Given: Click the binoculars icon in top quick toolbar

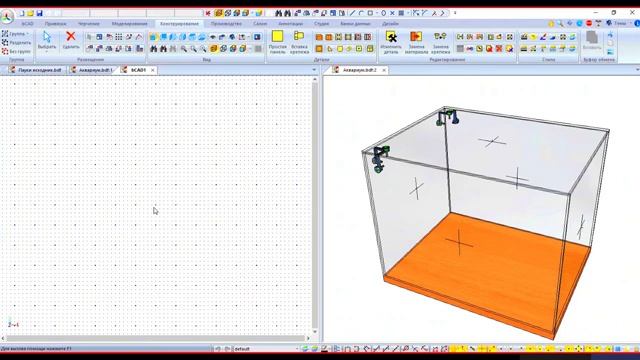Looking at the screenshot, I should (x=279, y=13).
